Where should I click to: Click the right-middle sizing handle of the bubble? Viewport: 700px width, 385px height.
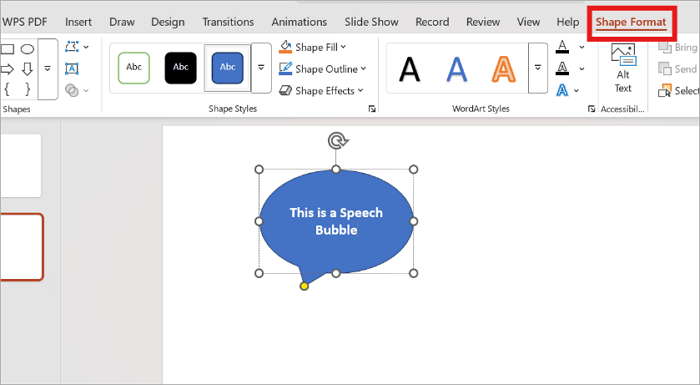click(x=413, y=221)
